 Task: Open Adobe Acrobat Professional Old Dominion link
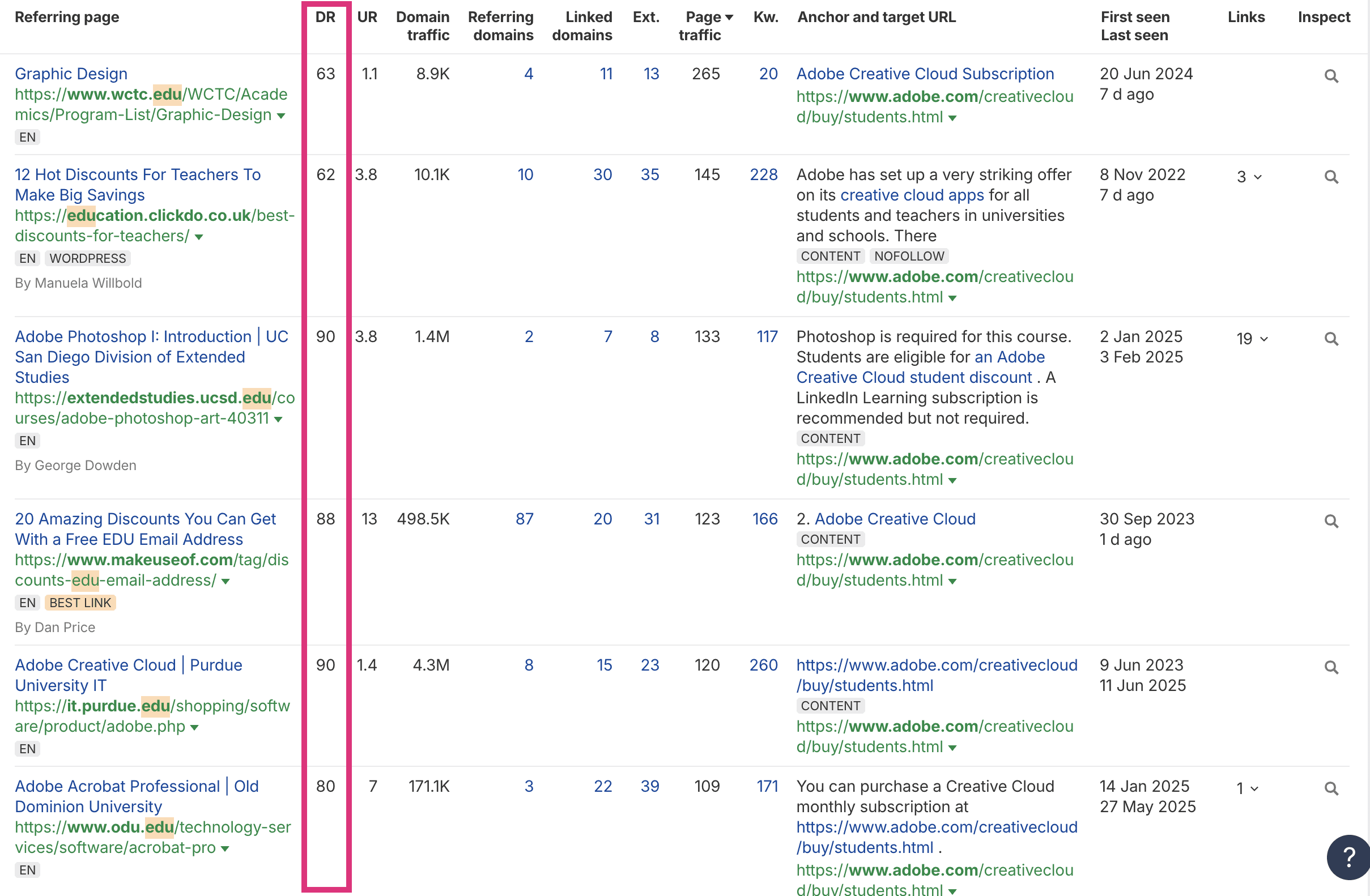pyautogui.click(x=137, y=796)
